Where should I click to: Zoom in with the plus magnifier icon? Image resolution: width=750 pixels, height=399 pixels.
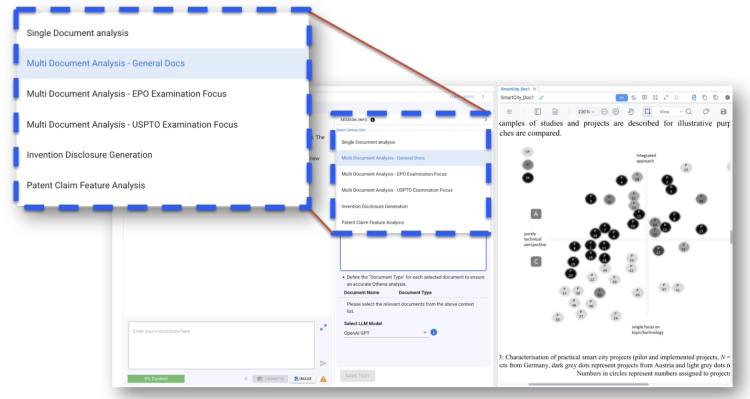616,111
